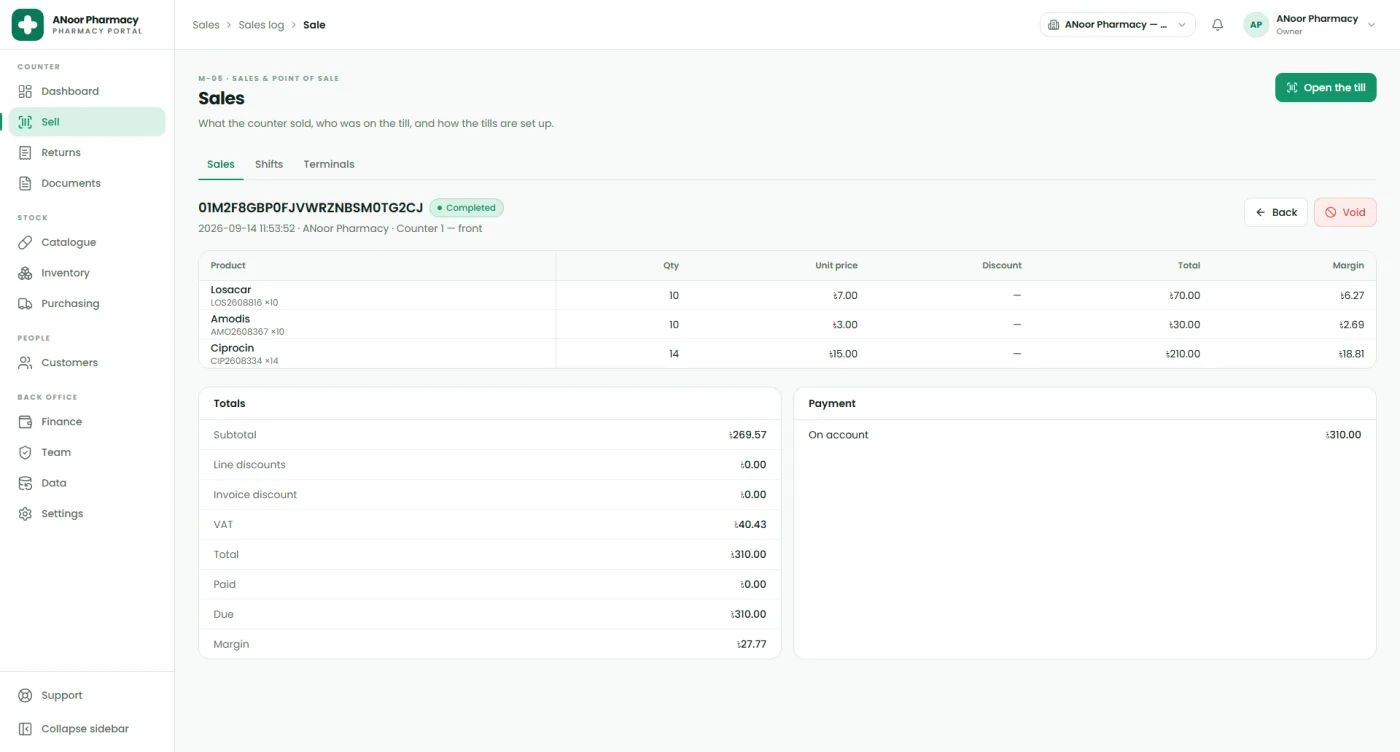1400x752 pixels.
Task: Navigate to Inventory
Action: click(x=87, y=273)
